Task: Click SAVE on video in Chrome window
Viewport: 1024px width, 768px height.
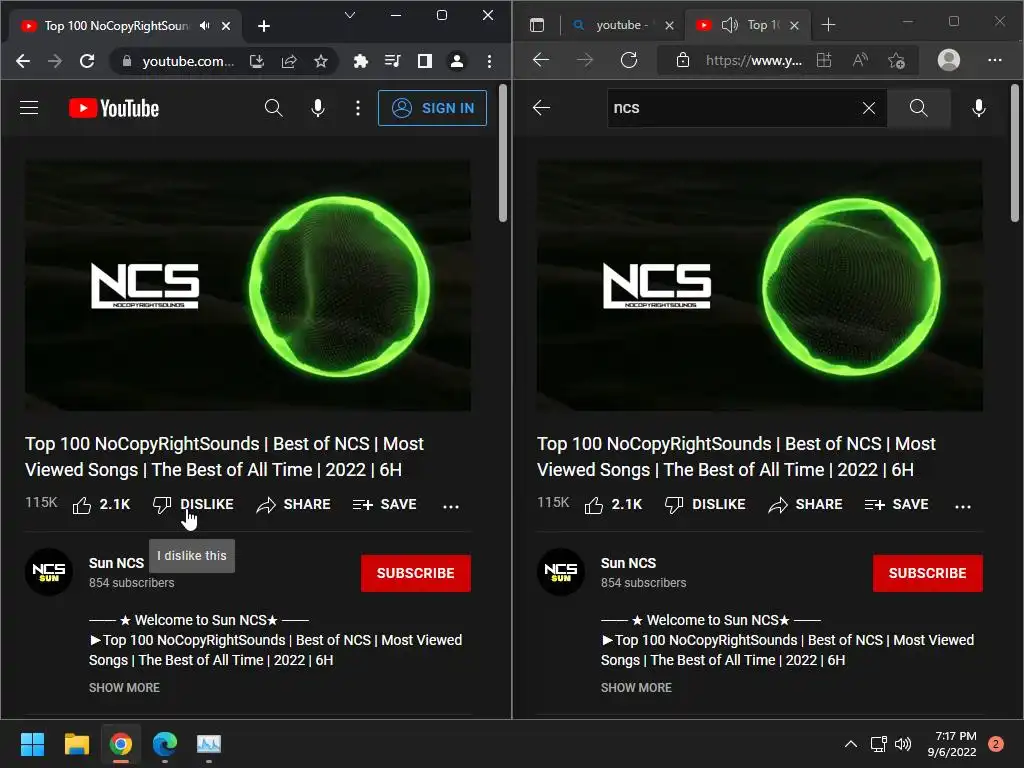Action: 385,505
